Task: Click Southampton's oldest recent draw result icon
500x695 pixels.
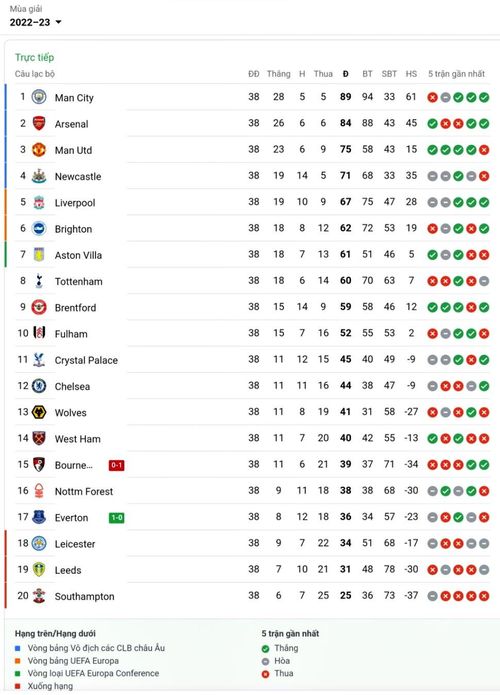Action: [x=433, y=596]
